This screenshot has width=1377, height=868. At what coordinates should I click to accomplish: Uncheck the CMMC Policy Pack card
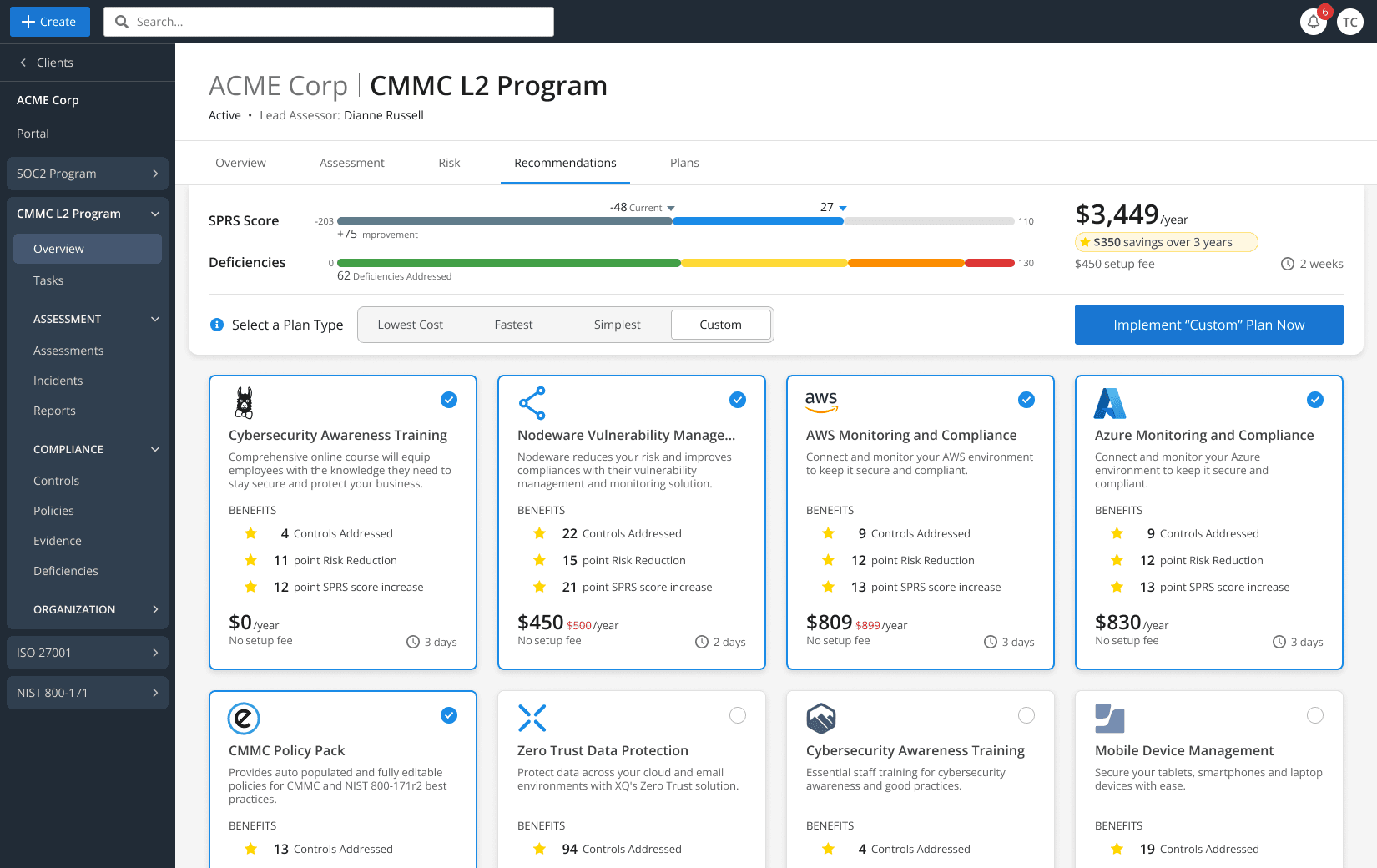[449, 715]
